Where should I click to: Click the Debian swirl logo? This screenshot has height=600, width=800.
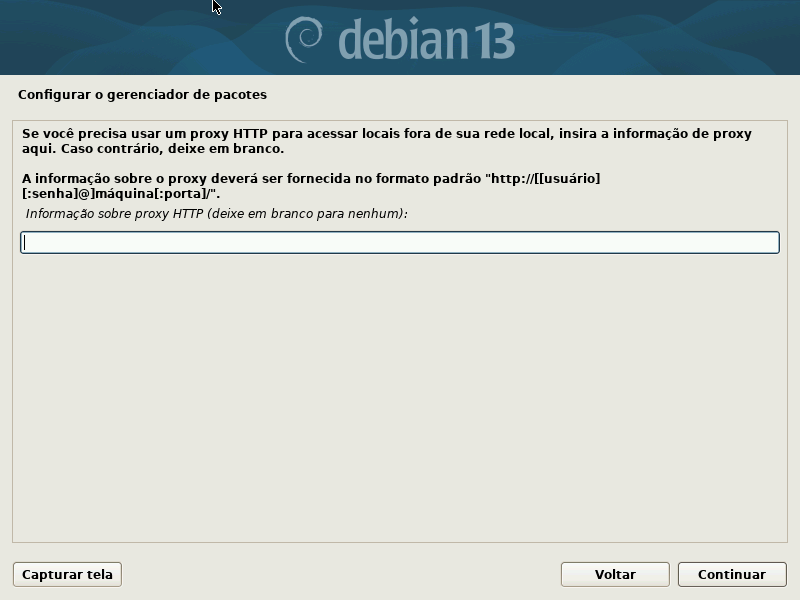click(x=304, y=39)
